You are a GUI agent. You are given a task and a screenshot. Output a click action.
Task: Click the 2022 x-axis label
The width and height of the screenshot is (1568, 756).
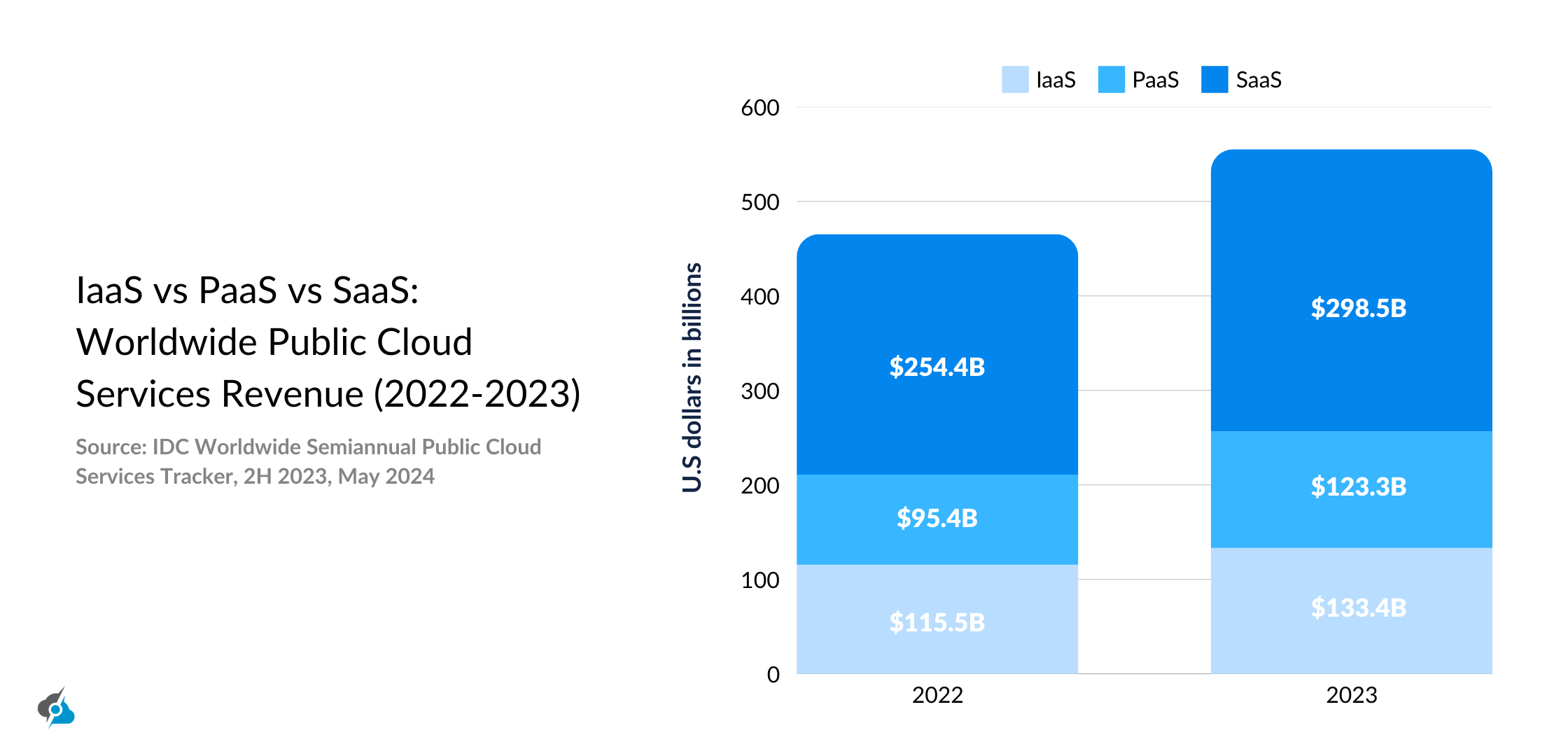(937, 695)
